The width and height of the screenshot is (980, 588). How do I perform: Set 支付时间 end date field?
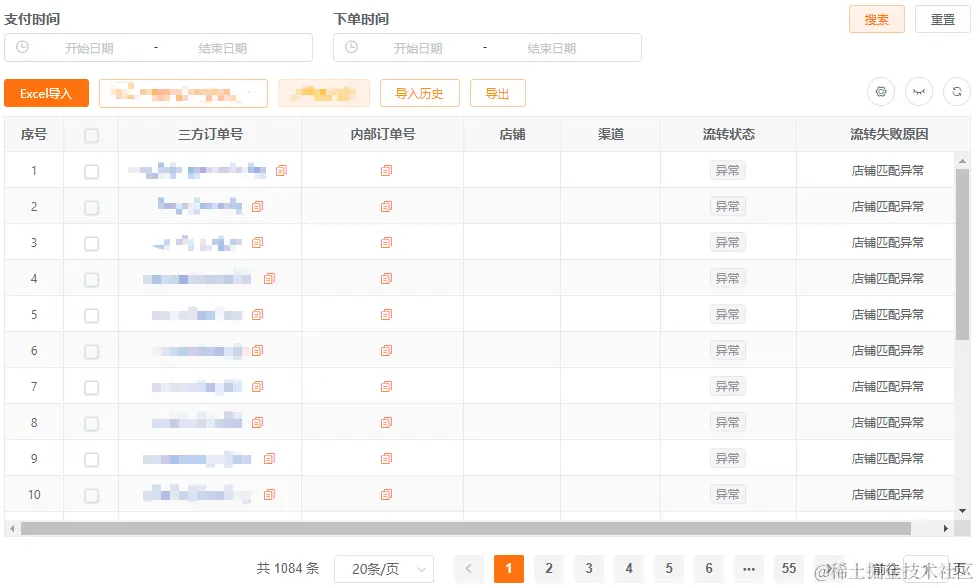[x=222, y=48]
